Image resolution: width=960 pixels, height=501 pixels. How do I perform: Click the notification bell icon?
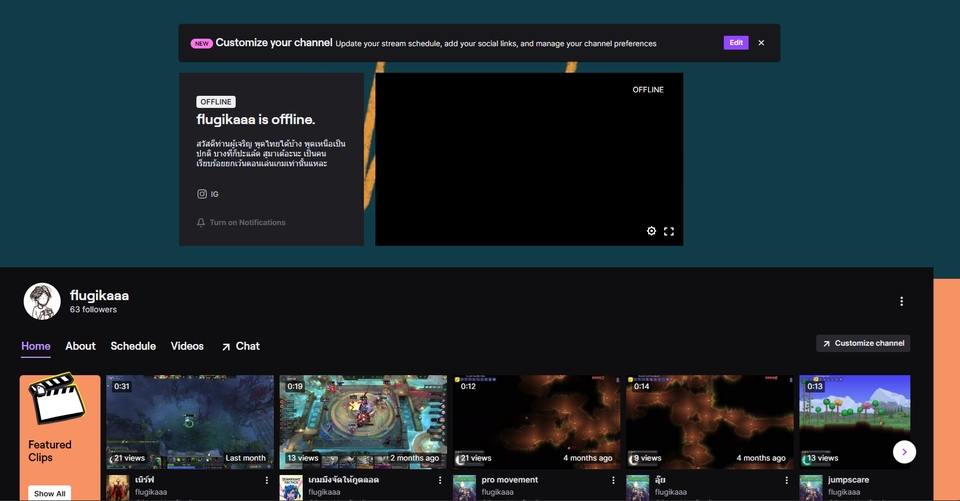pyautogui.click(x=201, y=222)
